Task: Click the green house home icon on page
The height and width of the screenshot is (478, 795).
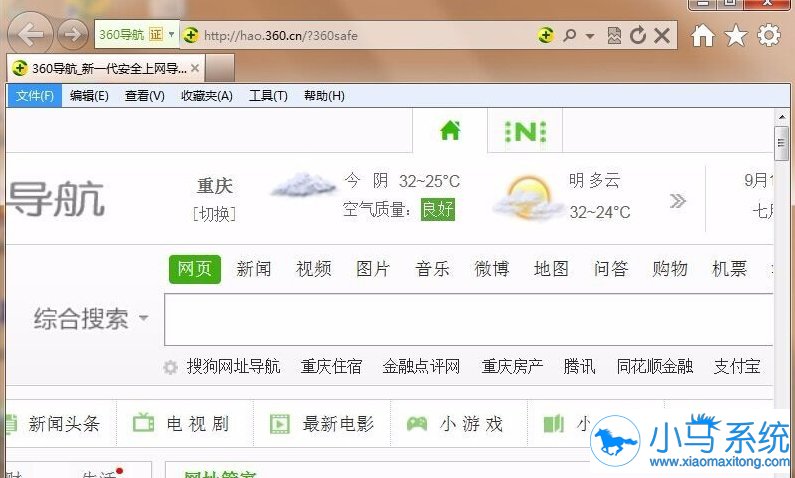Action: tap(450, 131)
